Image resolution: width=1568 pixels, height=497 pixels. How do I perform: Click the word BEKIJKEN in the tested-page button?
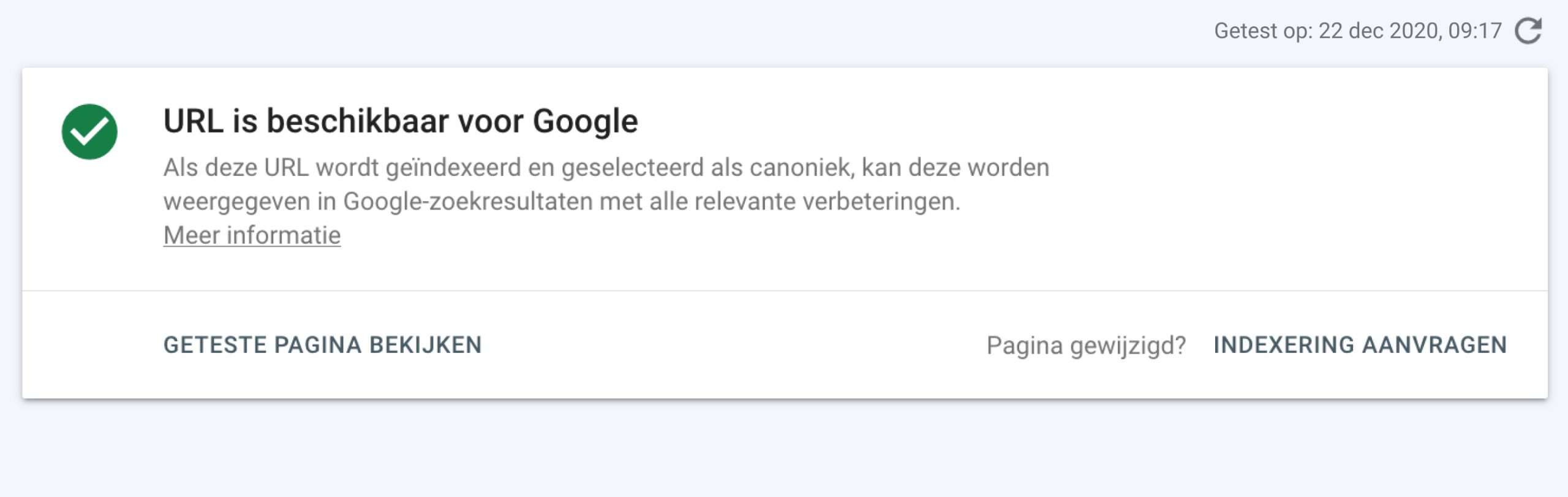[x=425, y=345]
